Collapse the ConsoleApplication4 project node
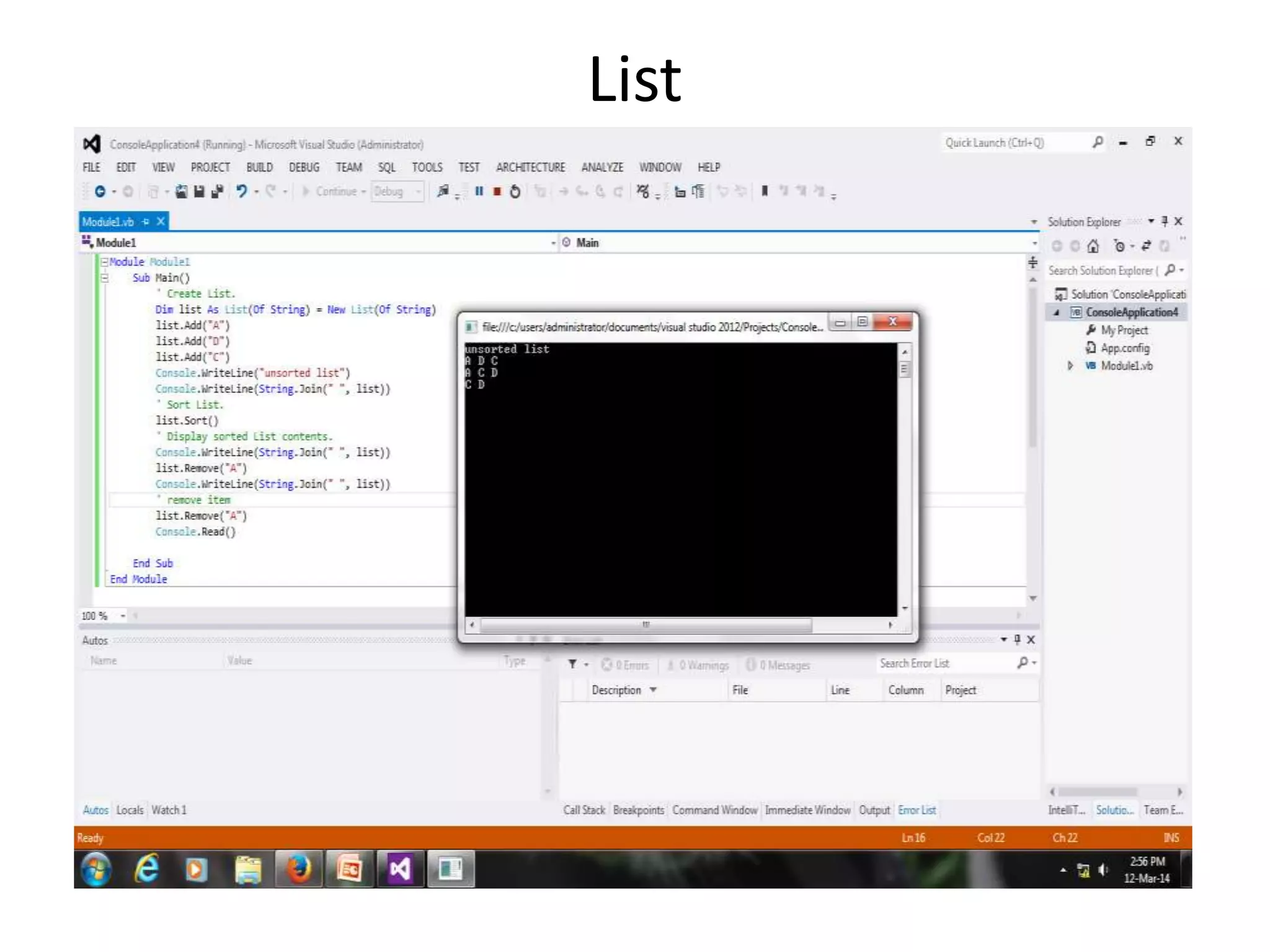 1057,312
